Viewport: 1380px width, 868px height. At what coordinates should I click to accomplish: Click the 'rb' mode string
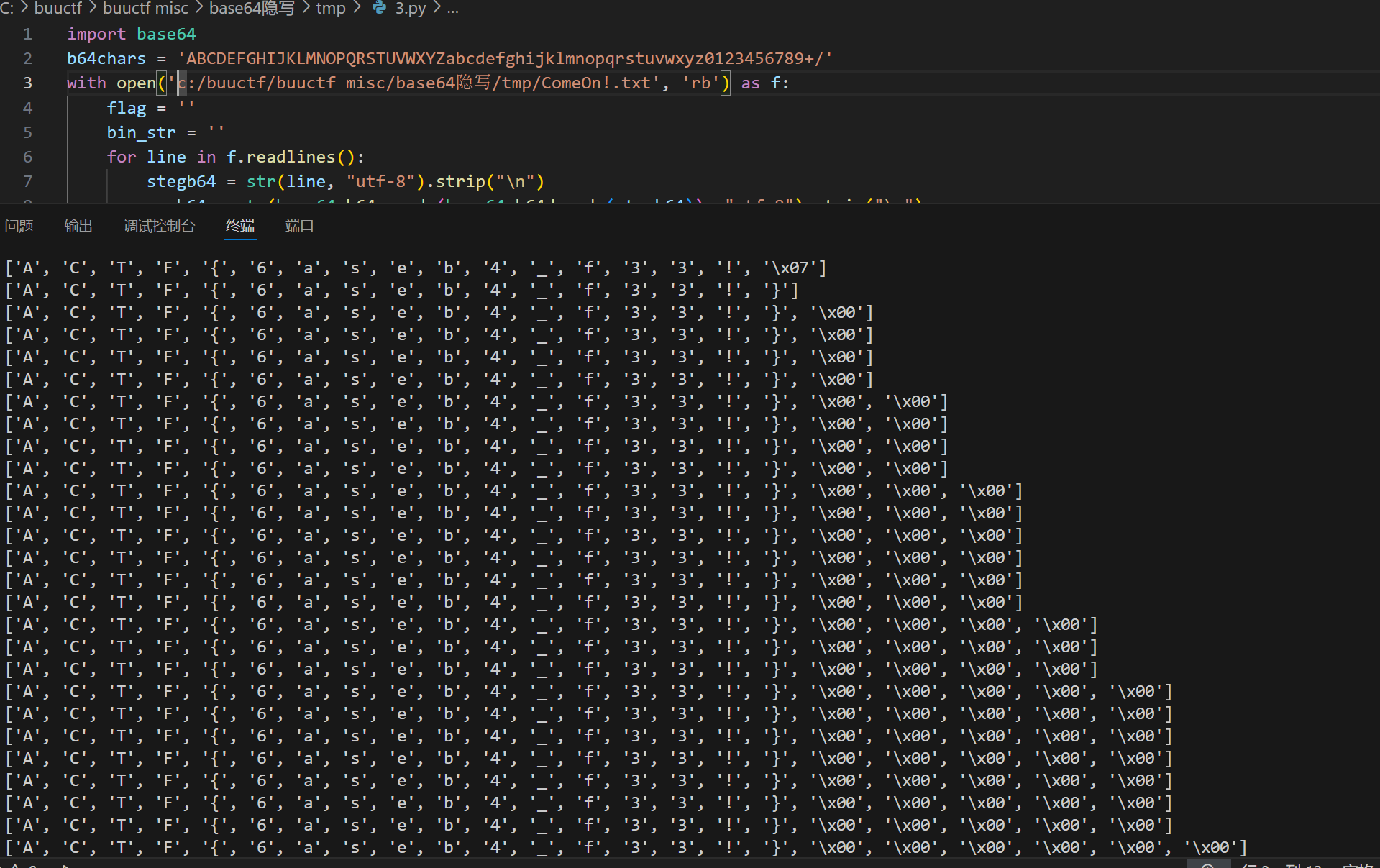(701, 83)
